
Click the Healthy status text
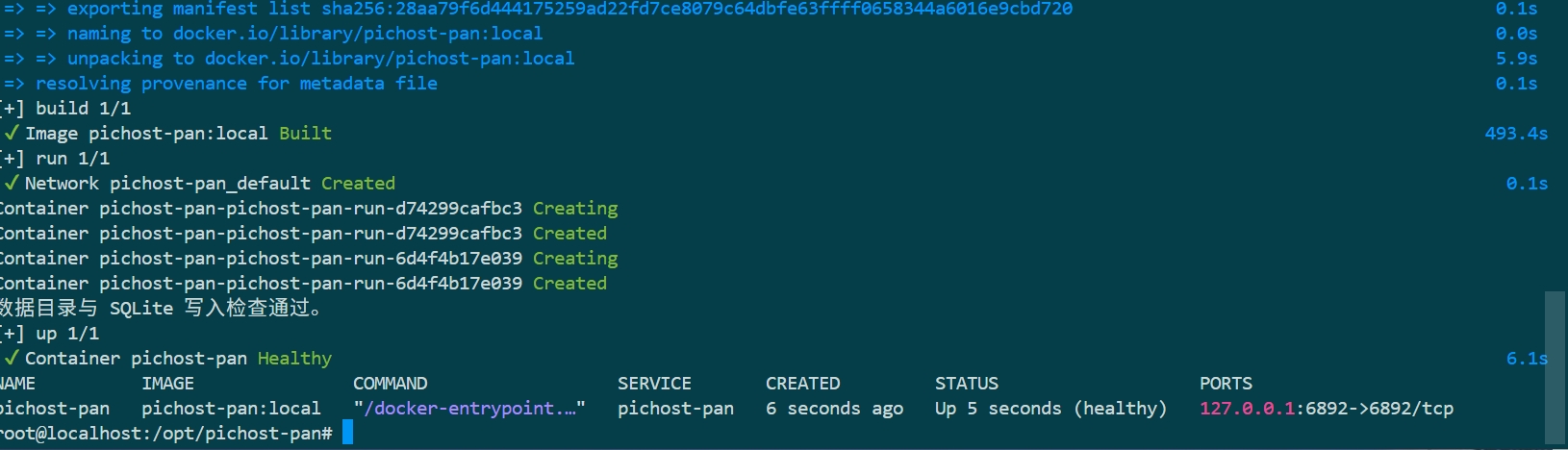click(294, 358)
